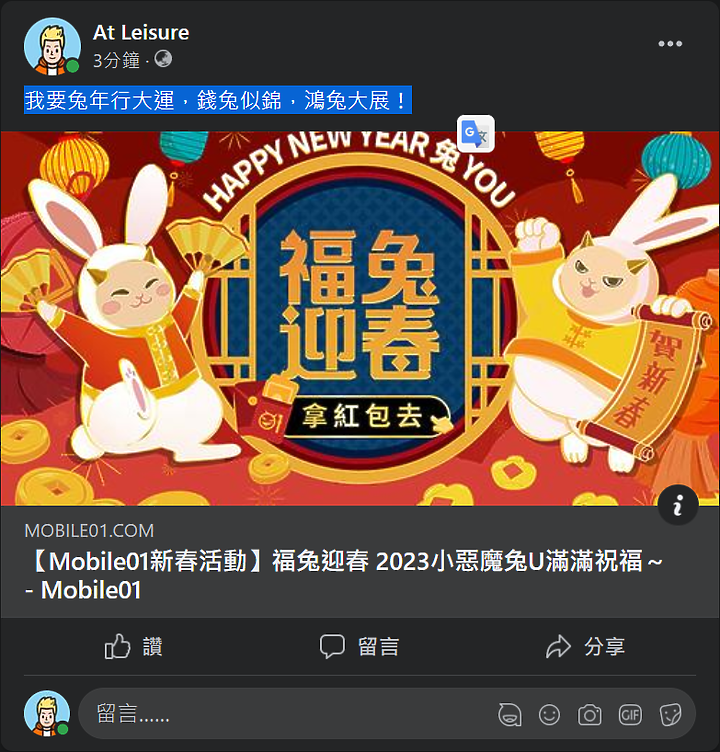Open the Mobile01 新春活動 link title
Screen dimensions: 720x752
coord(344,575)
